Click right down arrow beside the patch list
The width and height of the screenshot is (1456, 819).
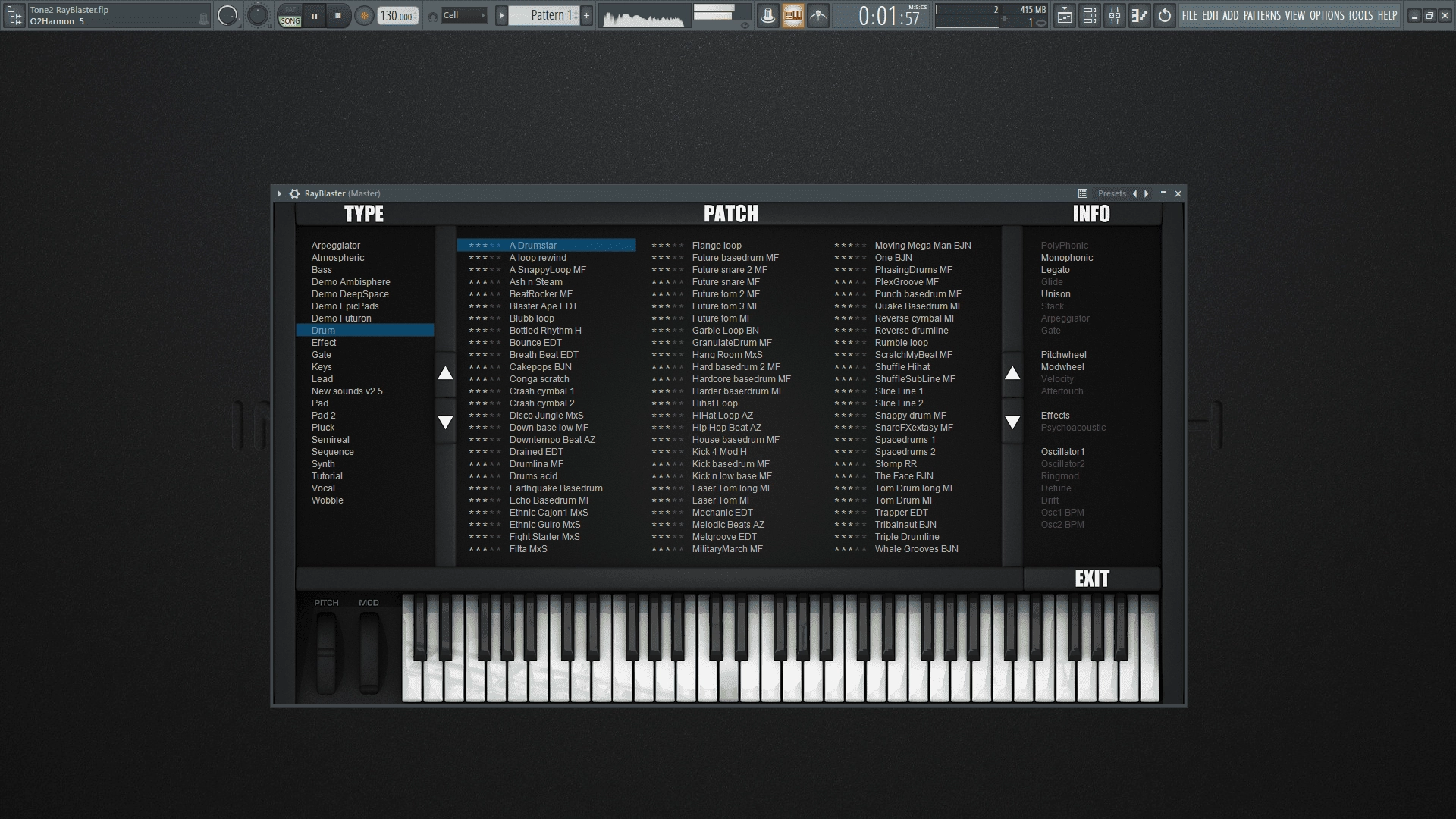(1012, 422)
